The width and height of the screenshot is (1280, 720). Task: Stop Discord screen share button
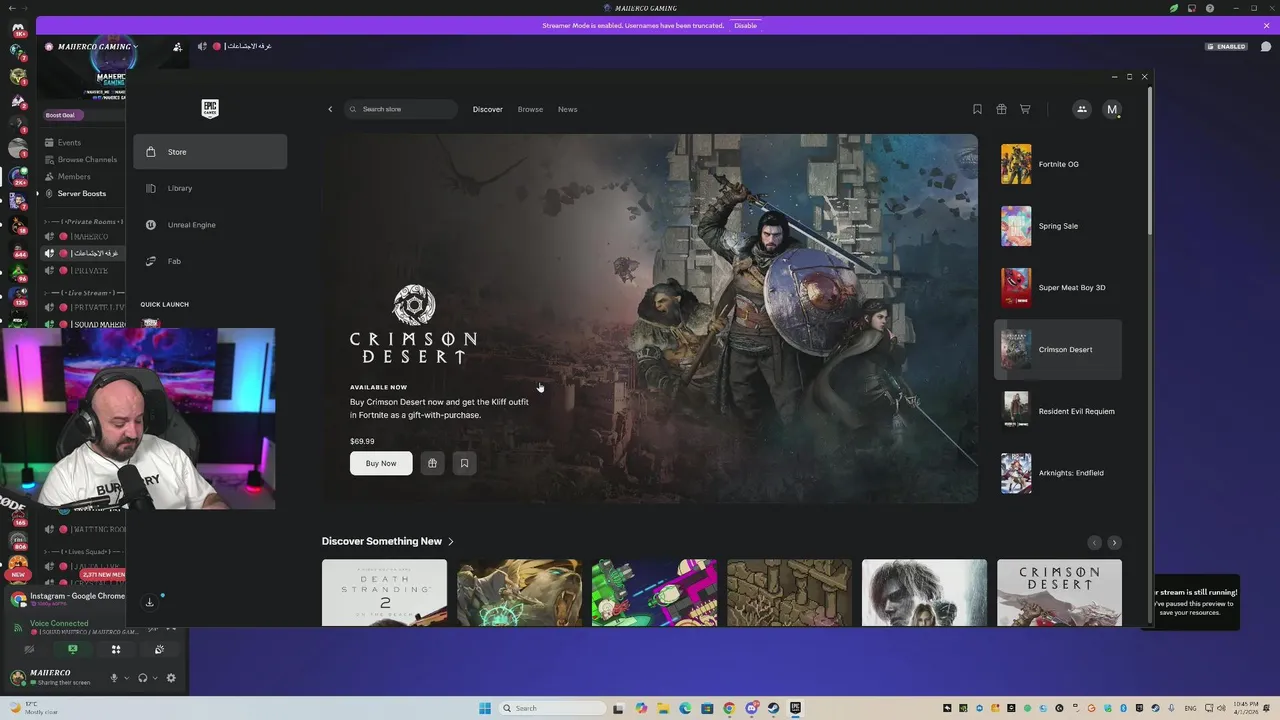click(x=73, y=649)
